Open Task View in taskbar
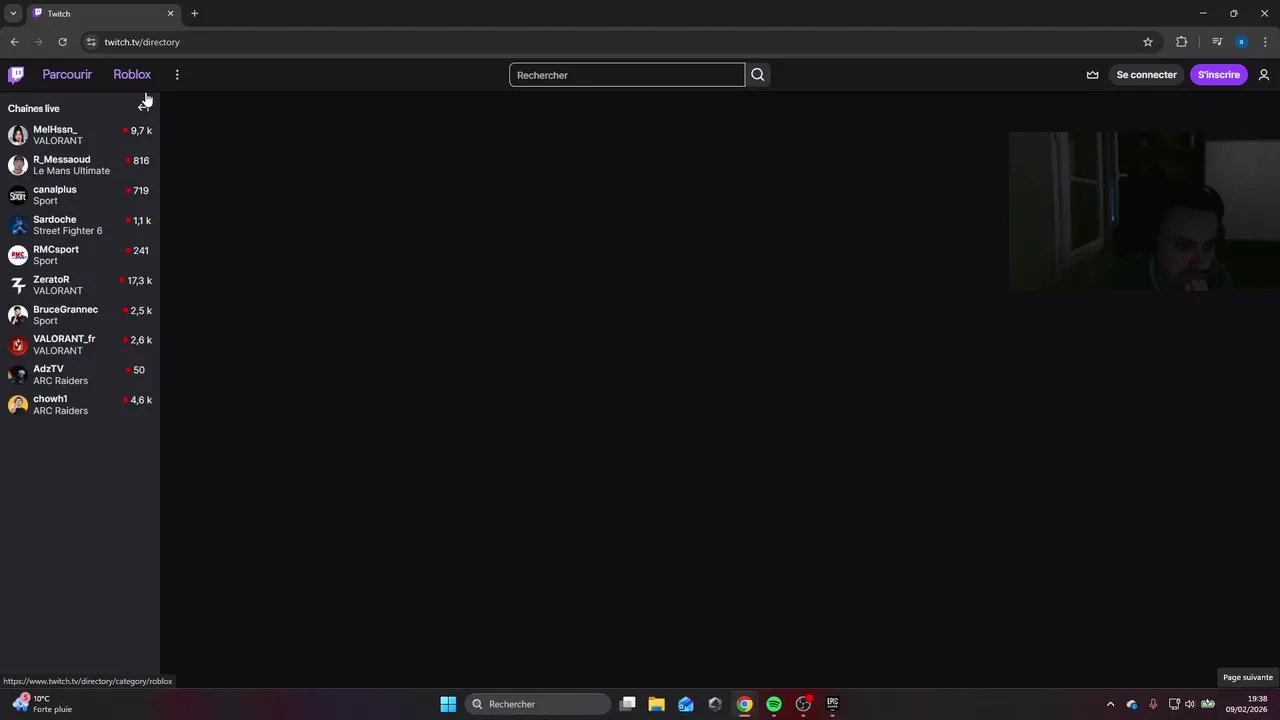1280x720 pixels. [x=627, y=704]
